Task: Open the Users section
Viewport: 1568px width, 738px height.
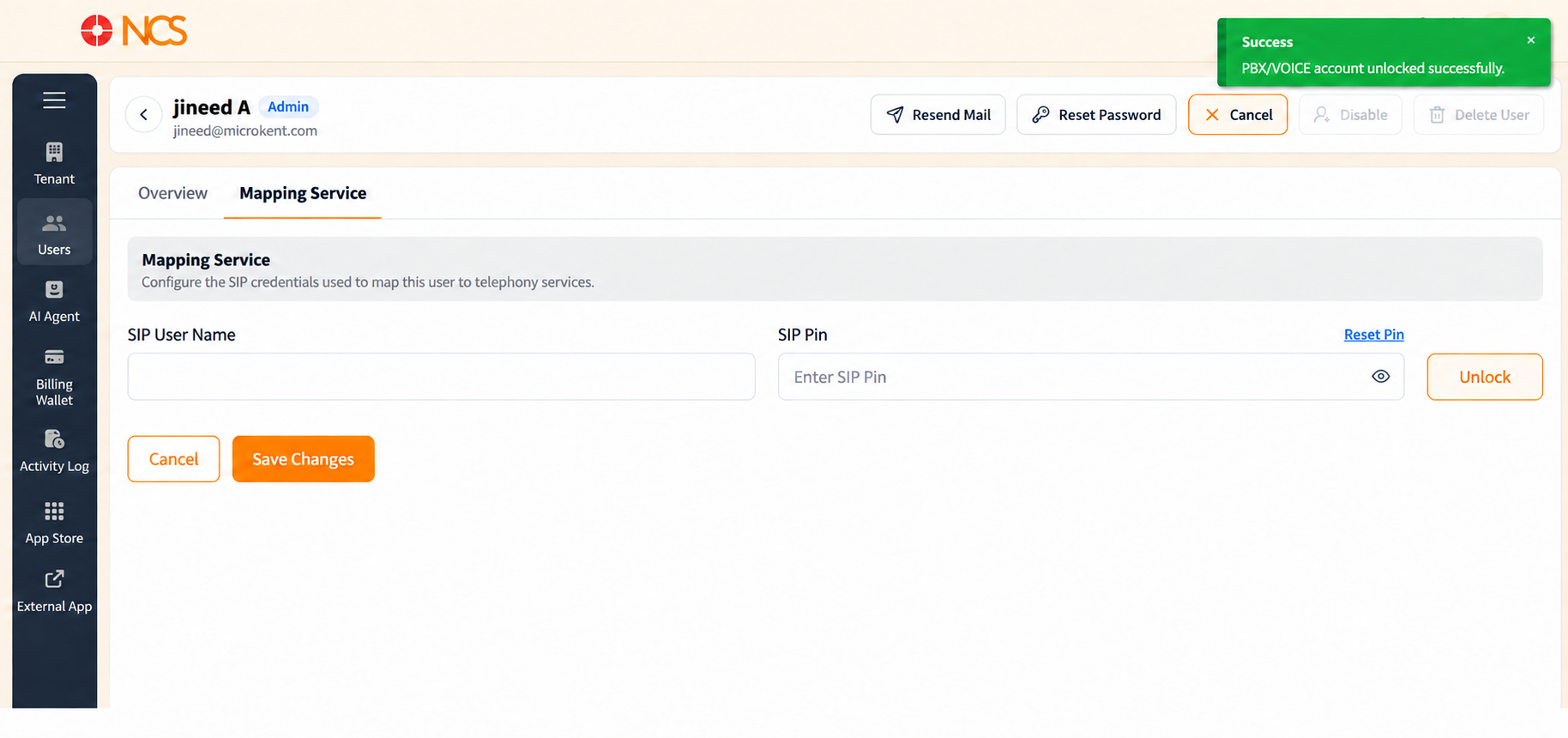Action: click(x=54, y=233)
